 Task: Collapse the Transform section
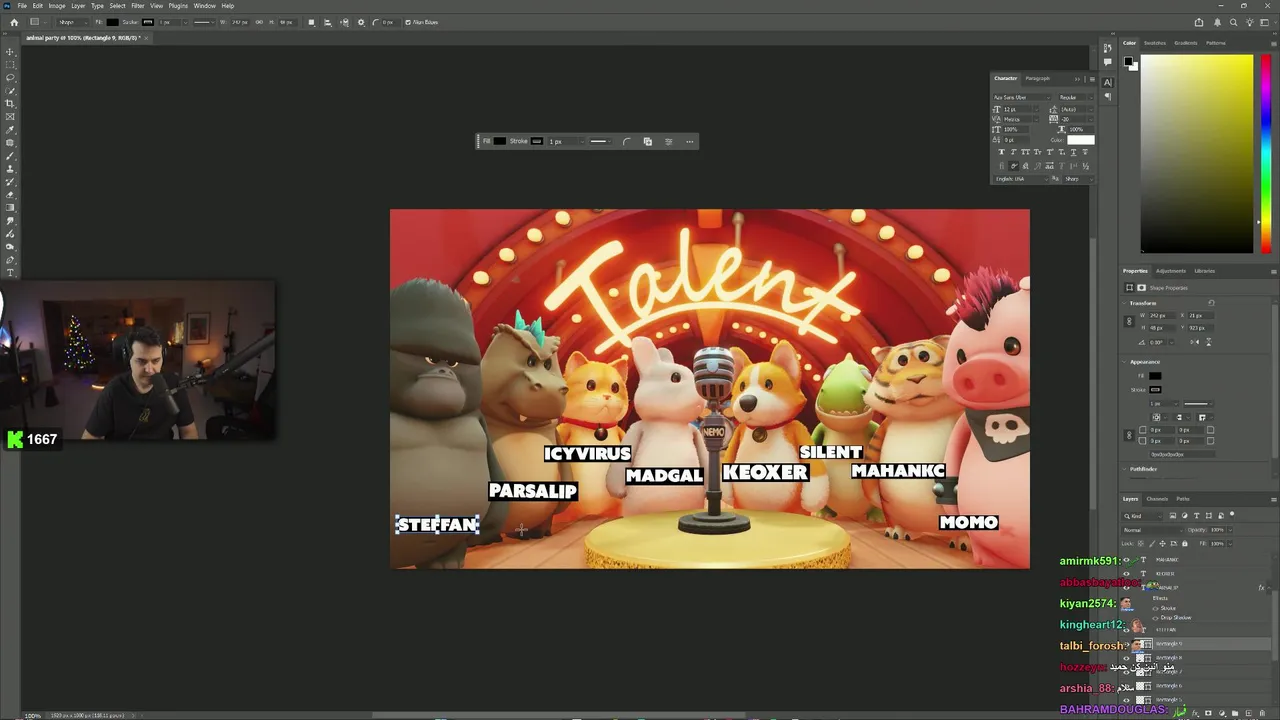tap(1125, 303)
